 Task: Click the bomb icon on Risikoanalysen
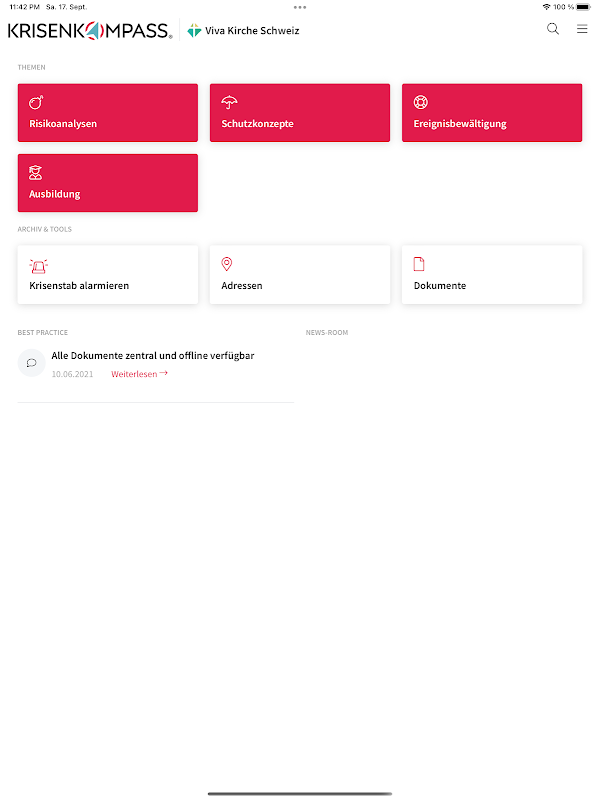pos(36,102)
